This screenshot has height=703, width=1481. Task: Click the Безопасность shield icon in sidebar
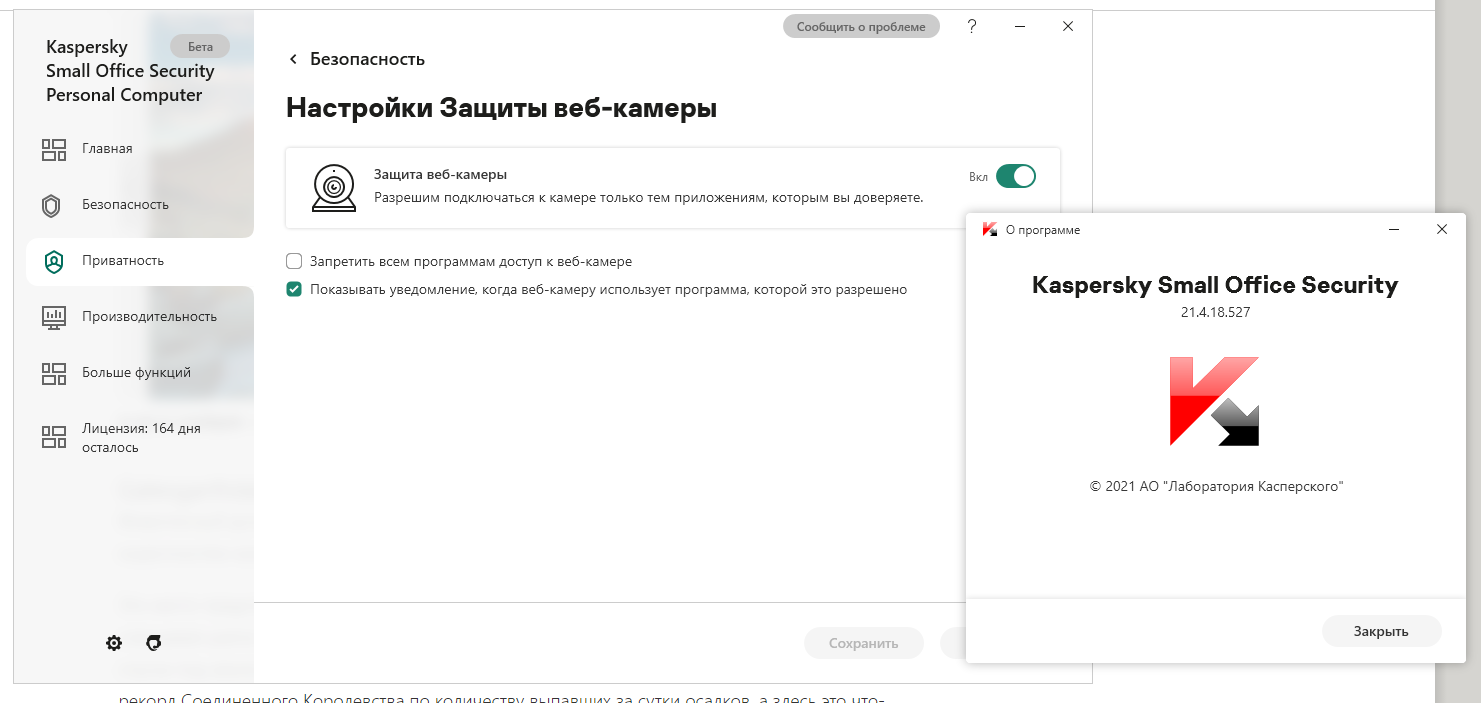(x=52, y=205)
